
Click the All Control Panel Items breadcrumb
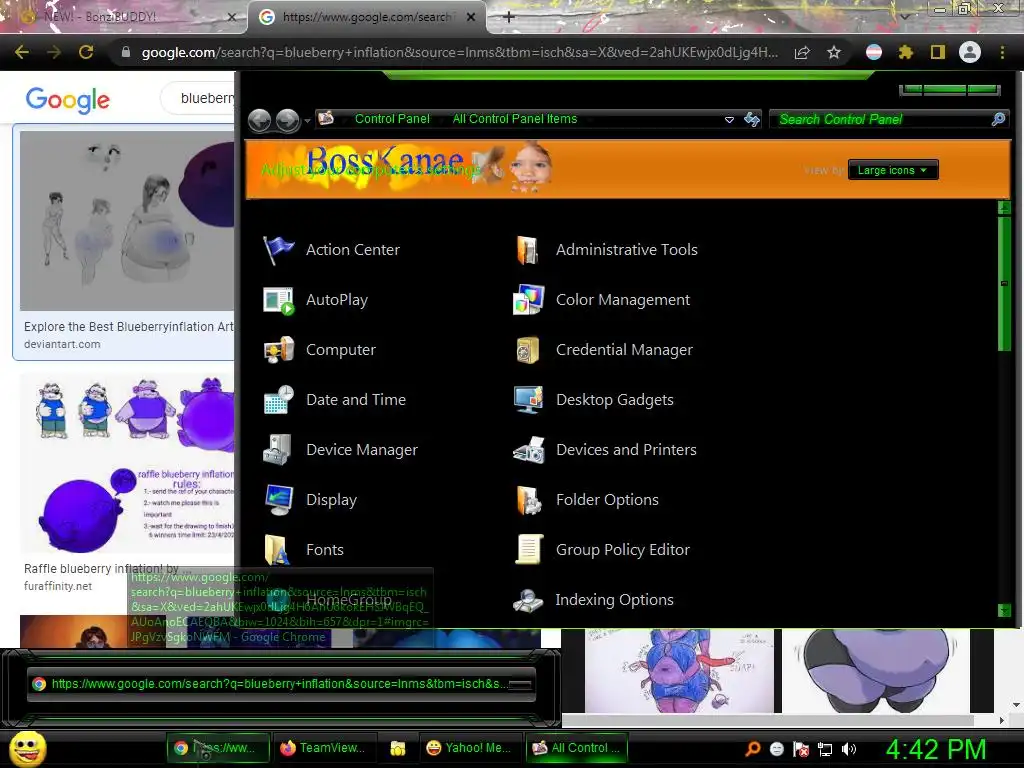[515, 119]
